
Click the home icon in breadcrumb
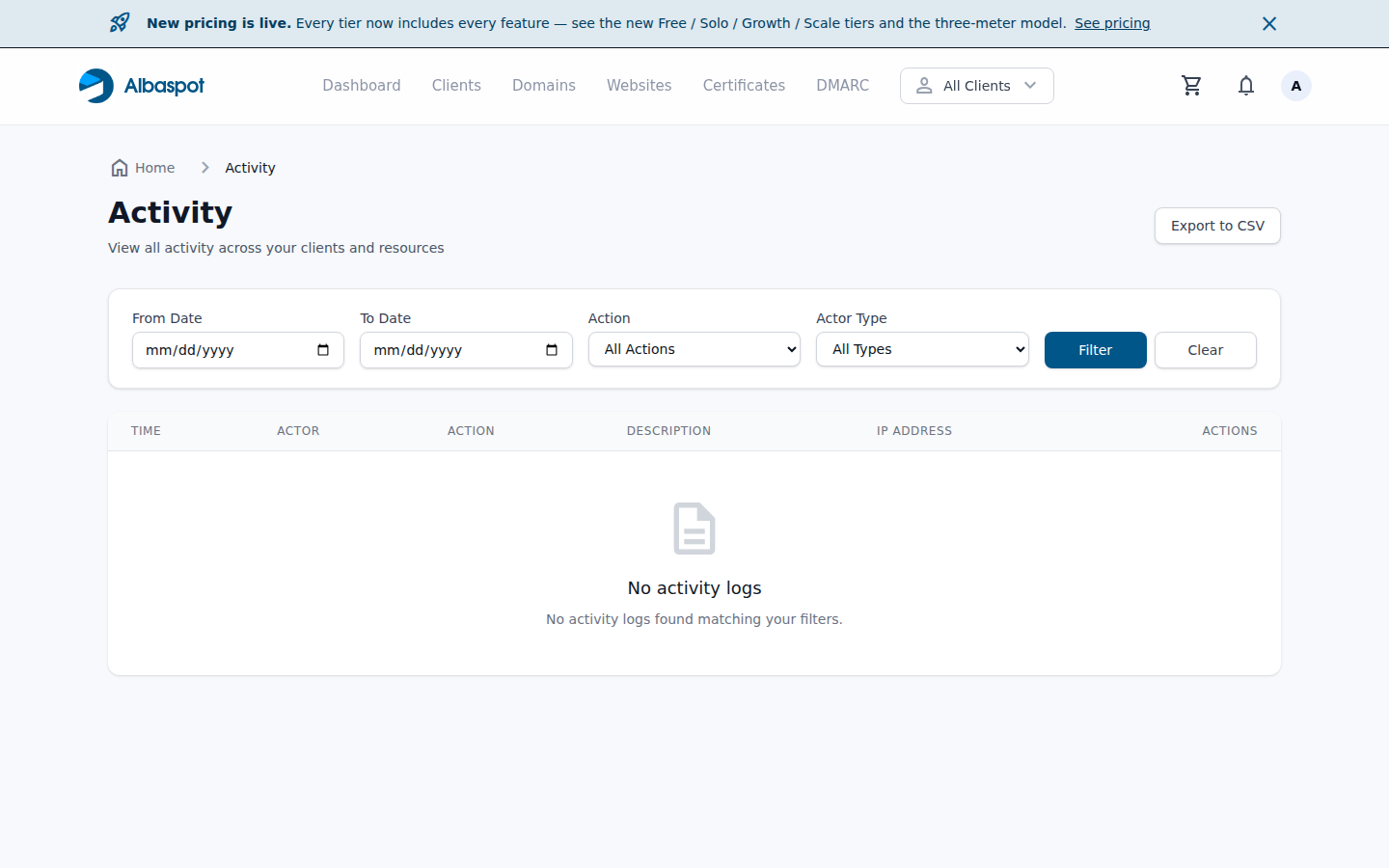click(118, 167)
